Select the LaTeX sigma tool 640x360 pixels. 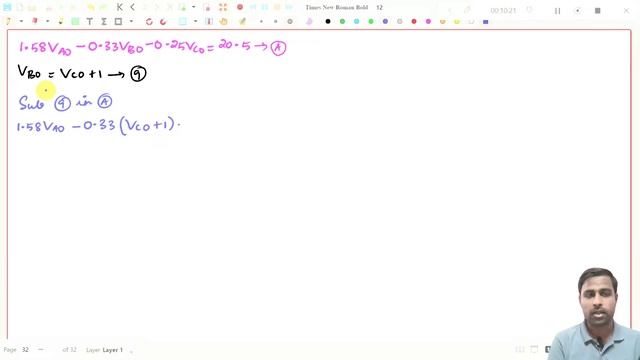click(104, 21)
